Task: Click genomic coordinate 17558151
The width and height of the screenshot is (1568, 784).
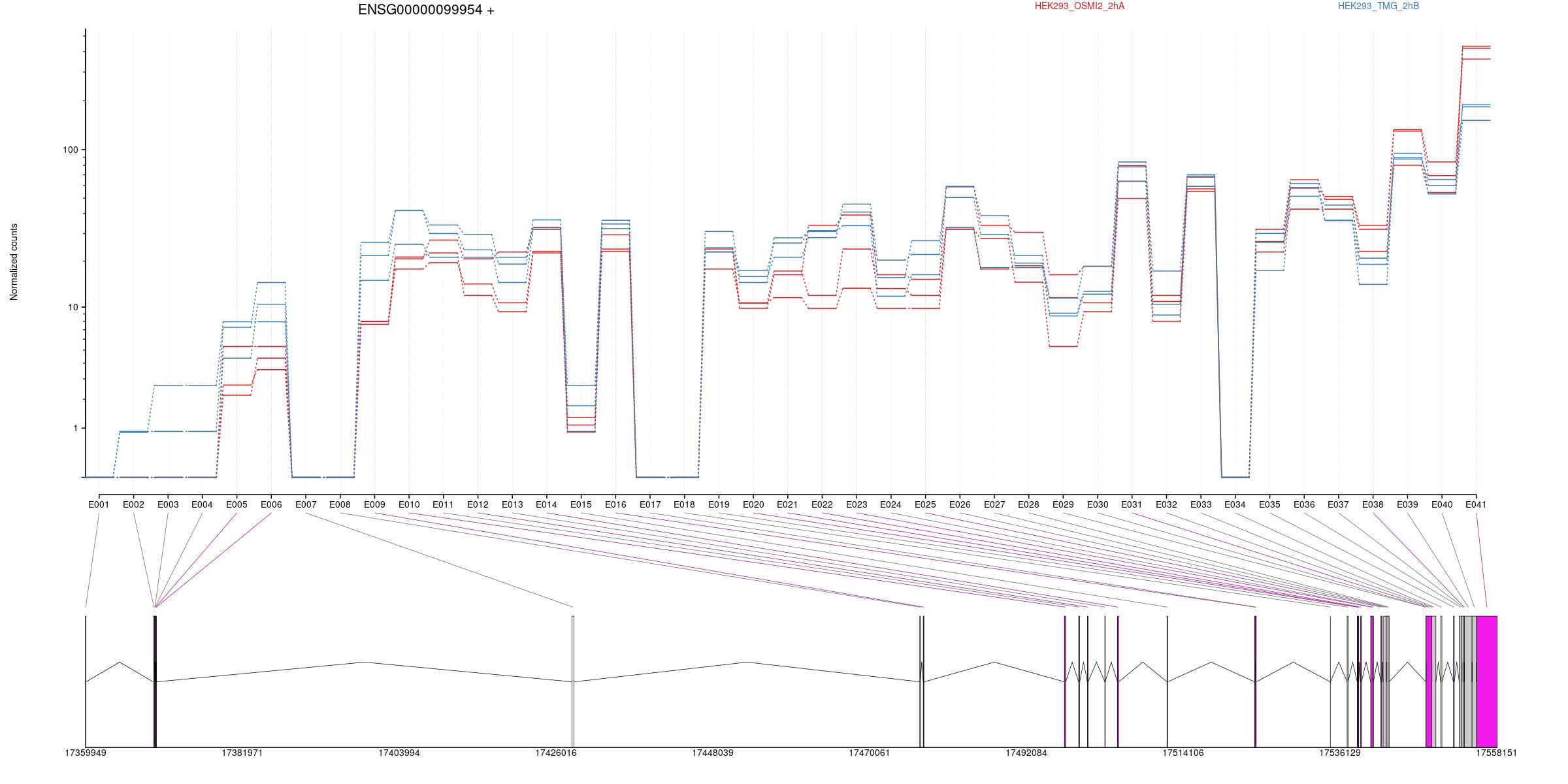Action: [1497, 753]
